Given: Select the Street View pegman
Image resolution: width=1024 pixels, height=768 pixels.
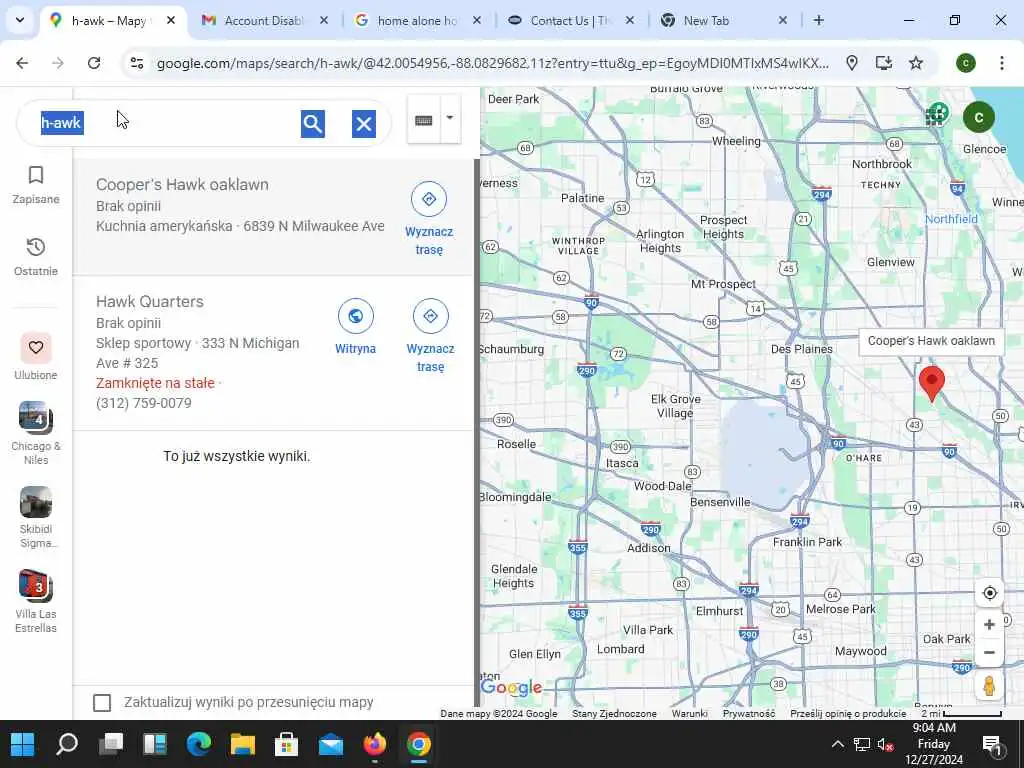Looking at the screenshot, I should [989, 686].
